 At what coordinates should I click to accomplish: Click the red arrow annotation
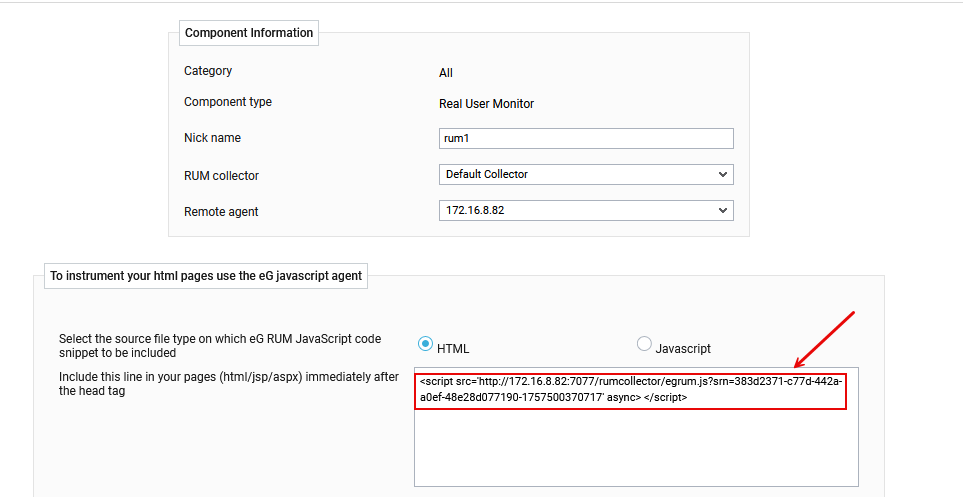[825, 340]
